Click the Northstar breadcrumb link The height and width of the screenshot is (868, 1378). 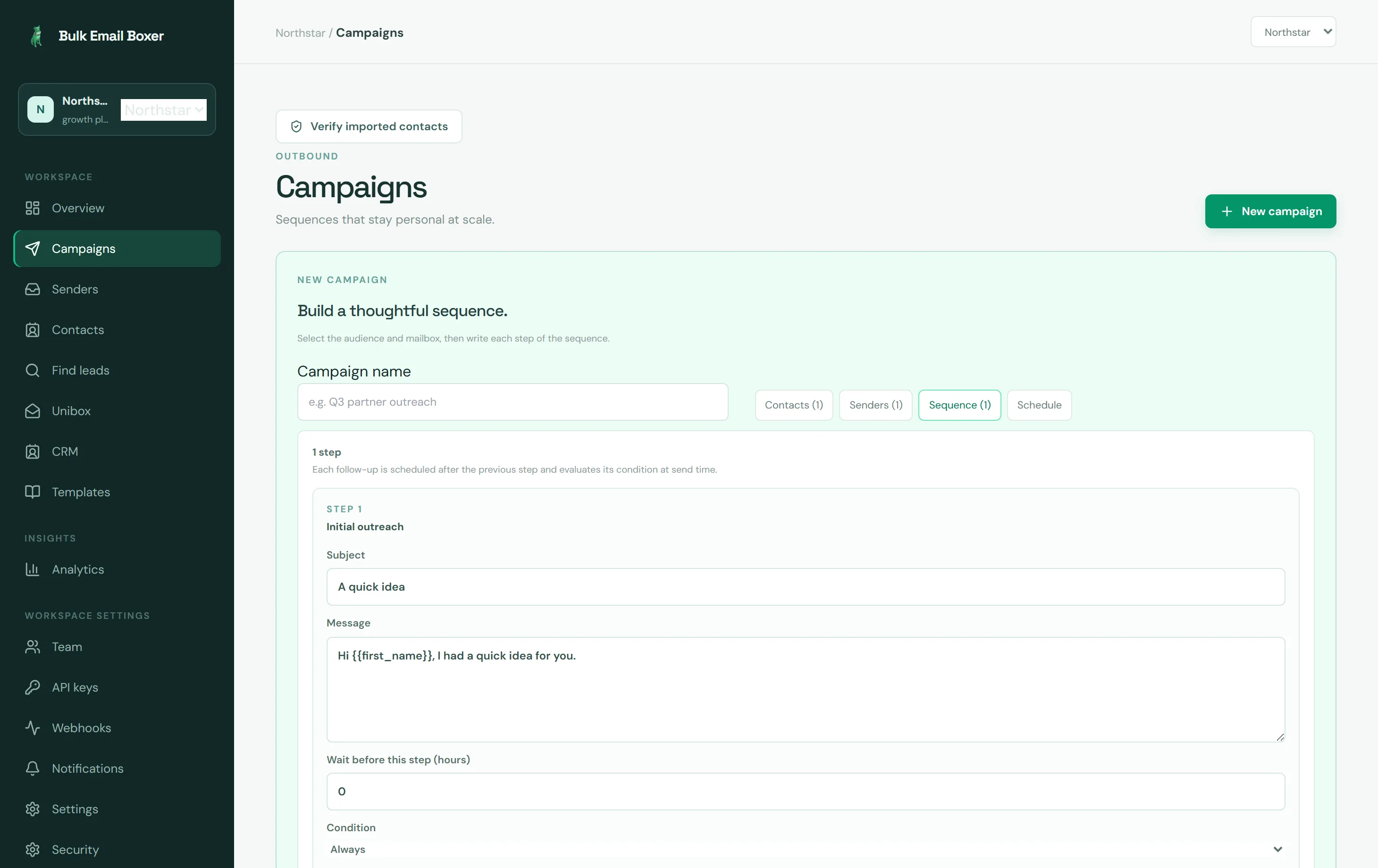click(301, 33)
